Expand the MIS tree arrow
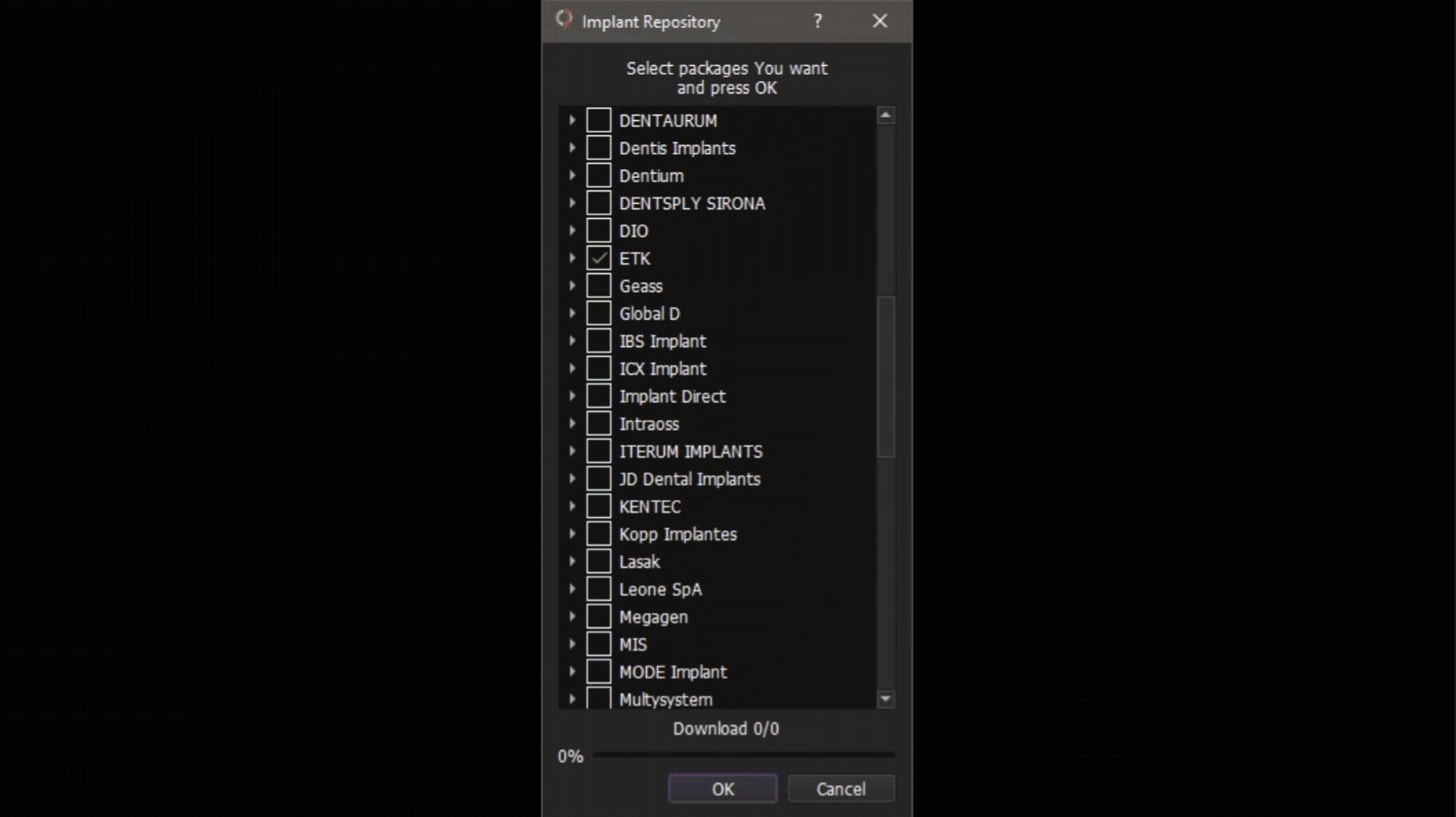The width and height of the screenshot is (1456, 817). point(572,644)
